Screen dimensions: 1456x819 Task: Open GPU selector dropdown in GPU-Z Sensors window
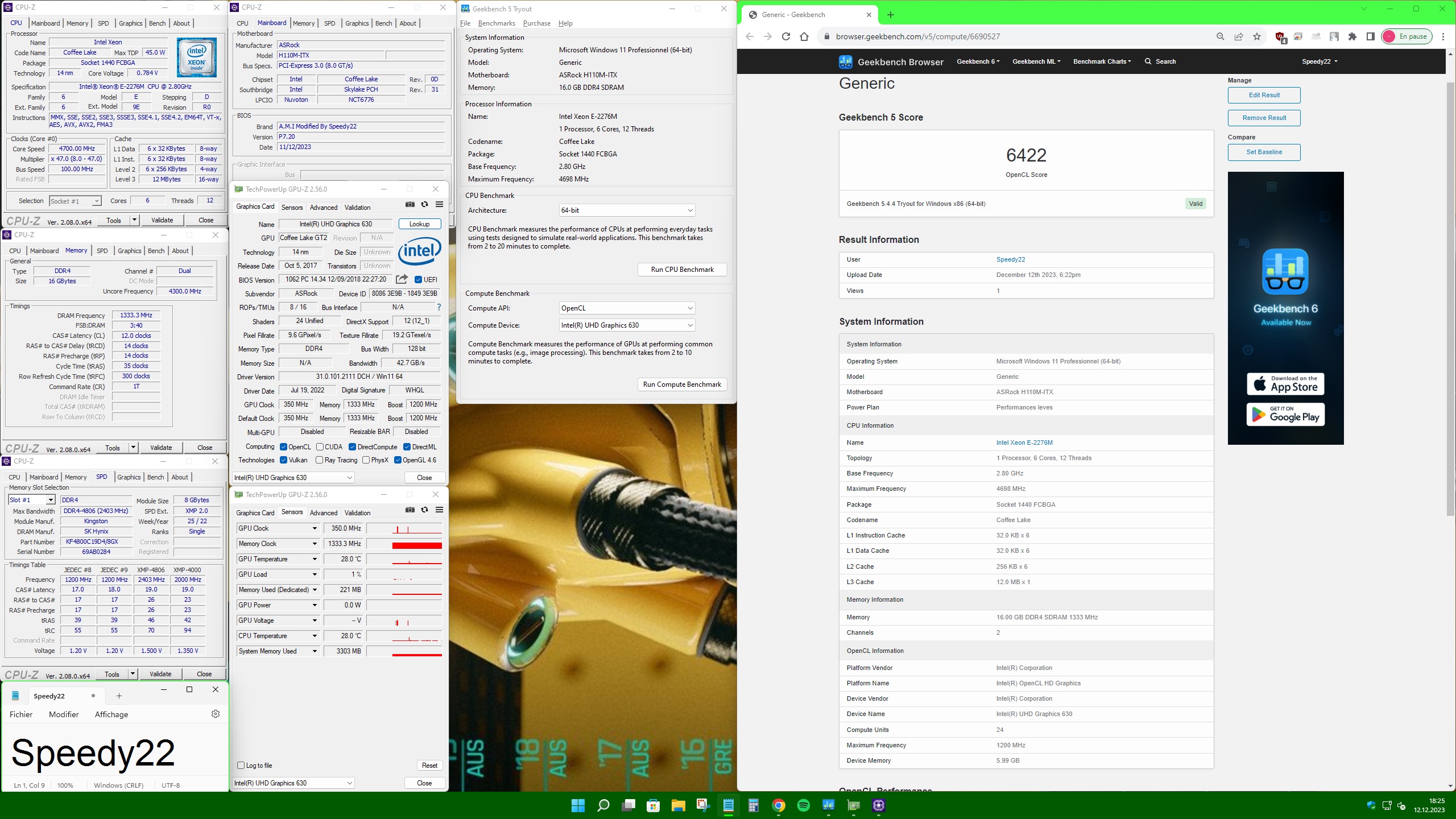(293, 783)
